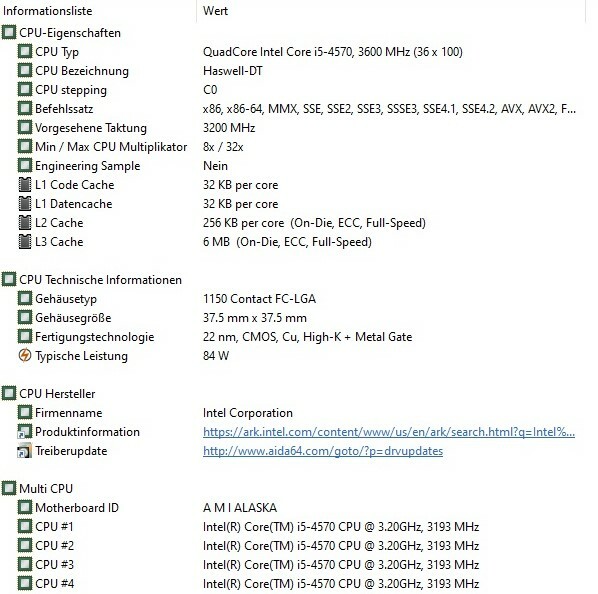Select the stepping value C0
This screenshot has height=594, width=598.
pos(210,90)
